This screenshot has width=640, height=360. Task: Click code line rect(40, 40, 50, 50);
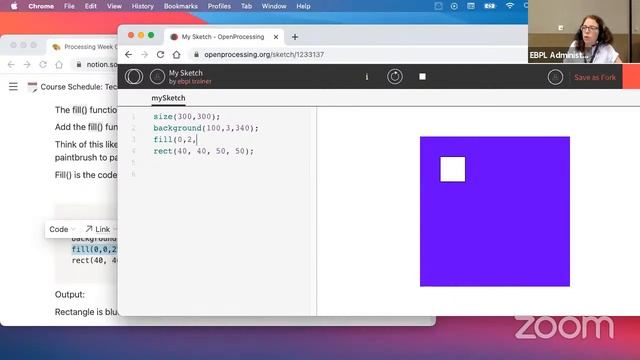click(203, 151)
